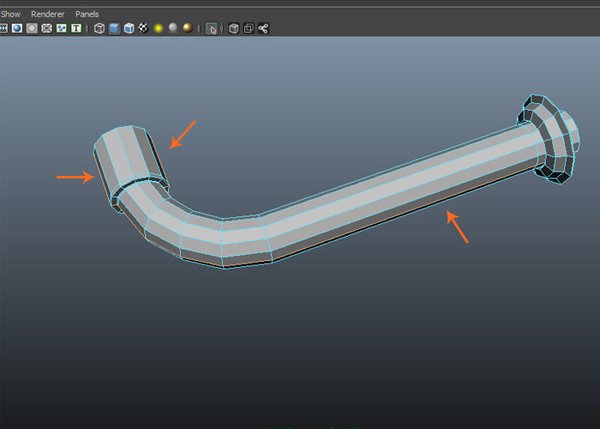600x429 pixels.
Task: Toggle the X-Ray cube icon
Action: (x=234, y=28)
